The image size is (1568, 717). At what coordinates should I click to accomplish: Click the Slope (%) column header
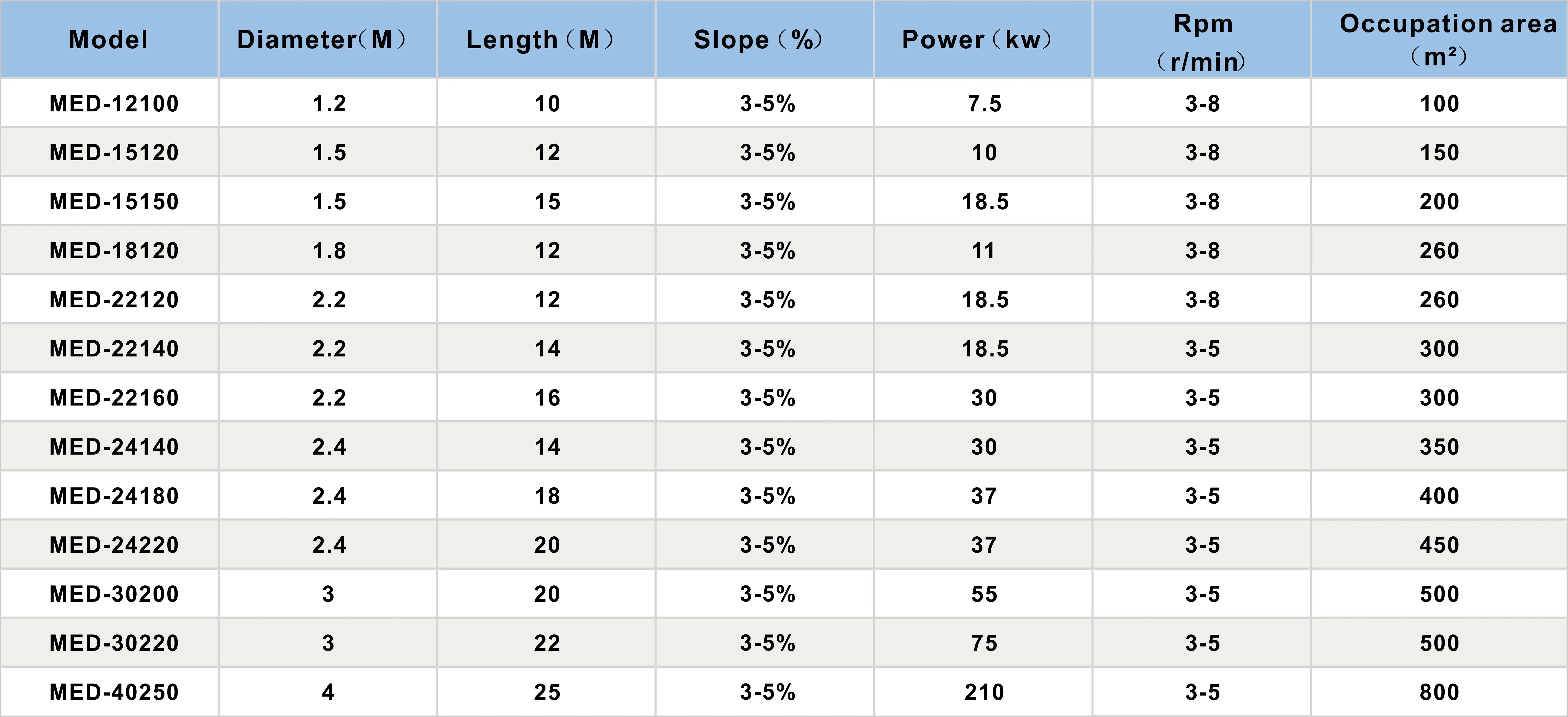[758, 40]
